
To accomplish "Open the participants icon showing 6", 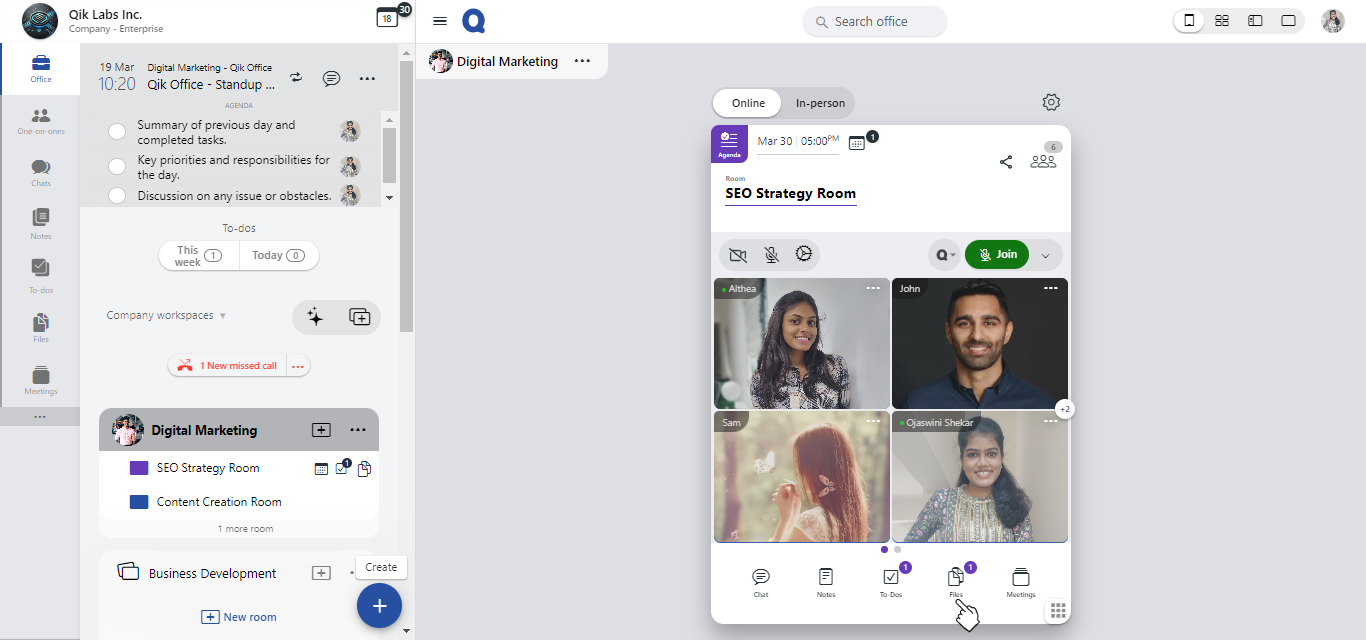I will (1043, 160).
